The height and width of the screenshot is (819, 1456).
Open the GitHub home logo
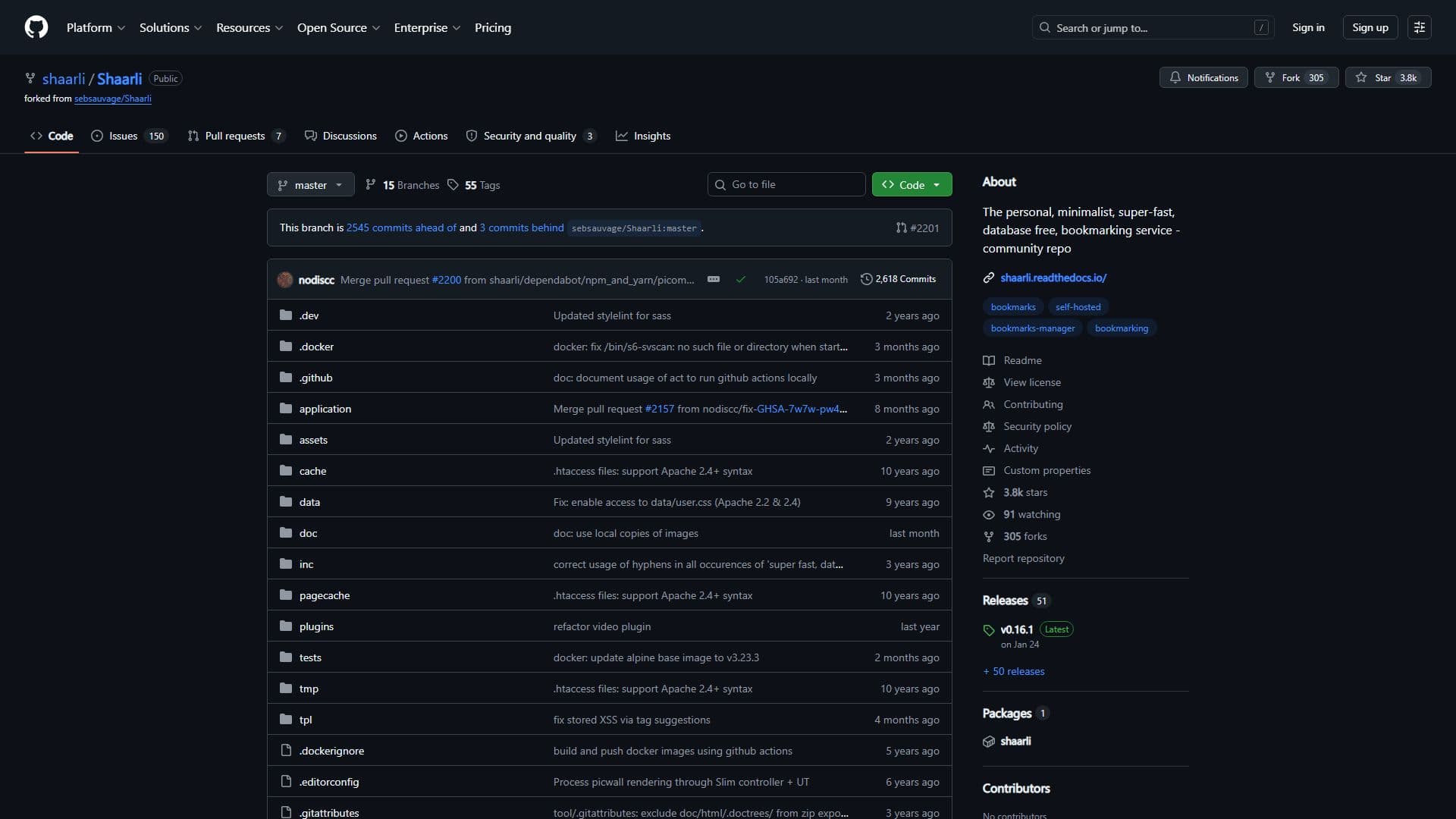pyautogui.click(x=36, y=27)
